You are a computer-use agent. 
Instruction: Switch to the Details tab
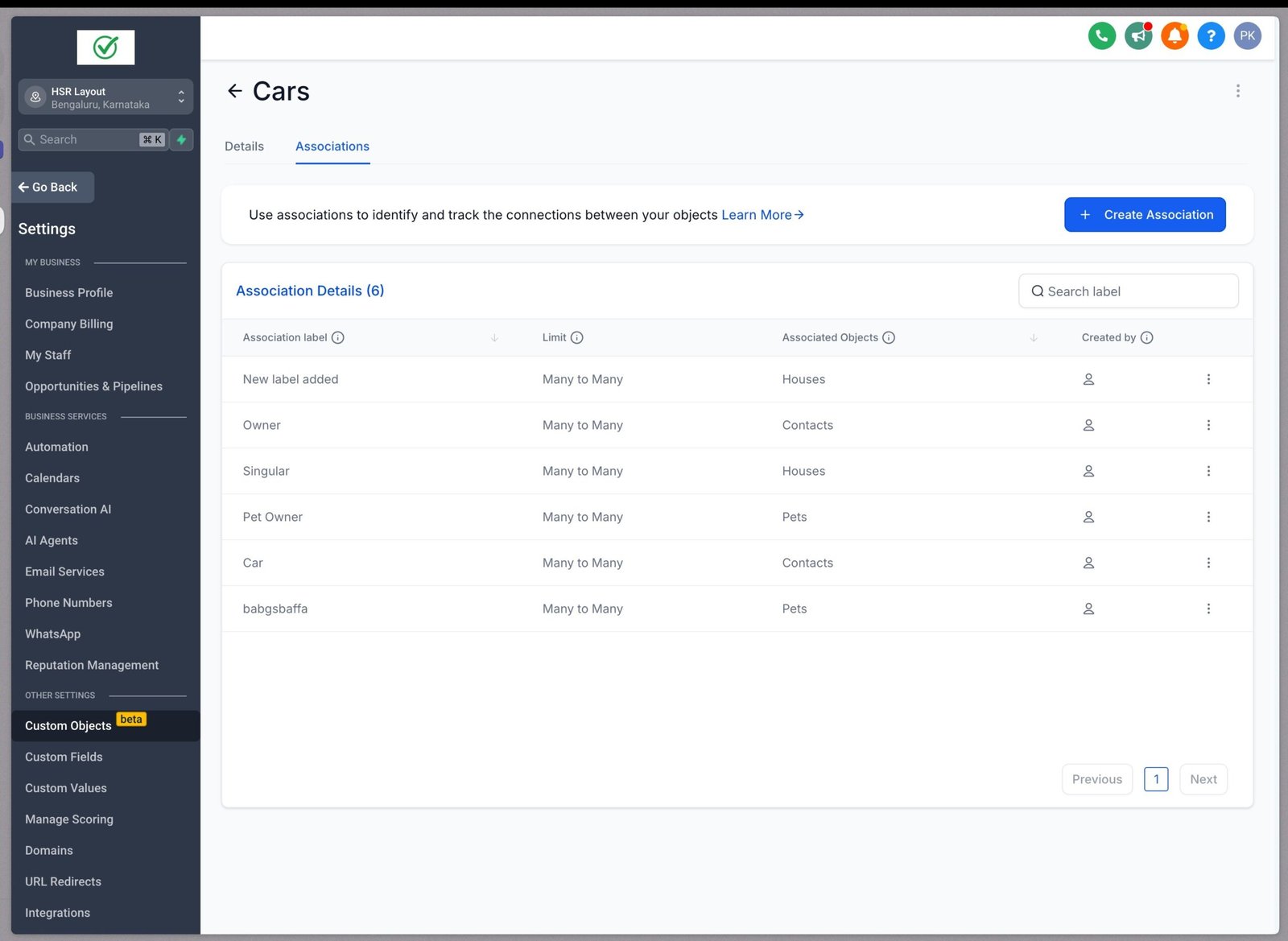pos(244,147)
